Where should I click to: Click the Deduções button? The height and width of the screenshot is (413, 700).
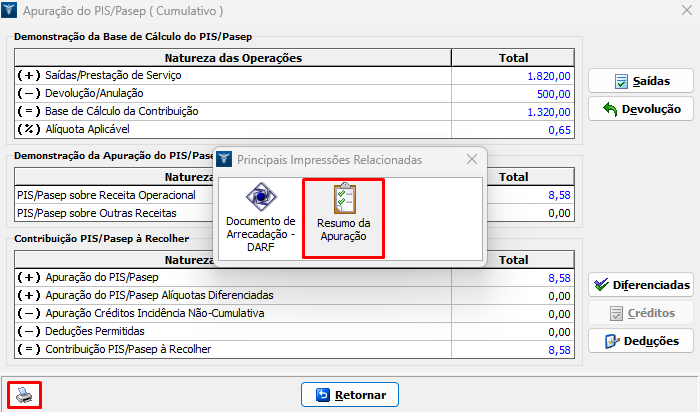641,341
